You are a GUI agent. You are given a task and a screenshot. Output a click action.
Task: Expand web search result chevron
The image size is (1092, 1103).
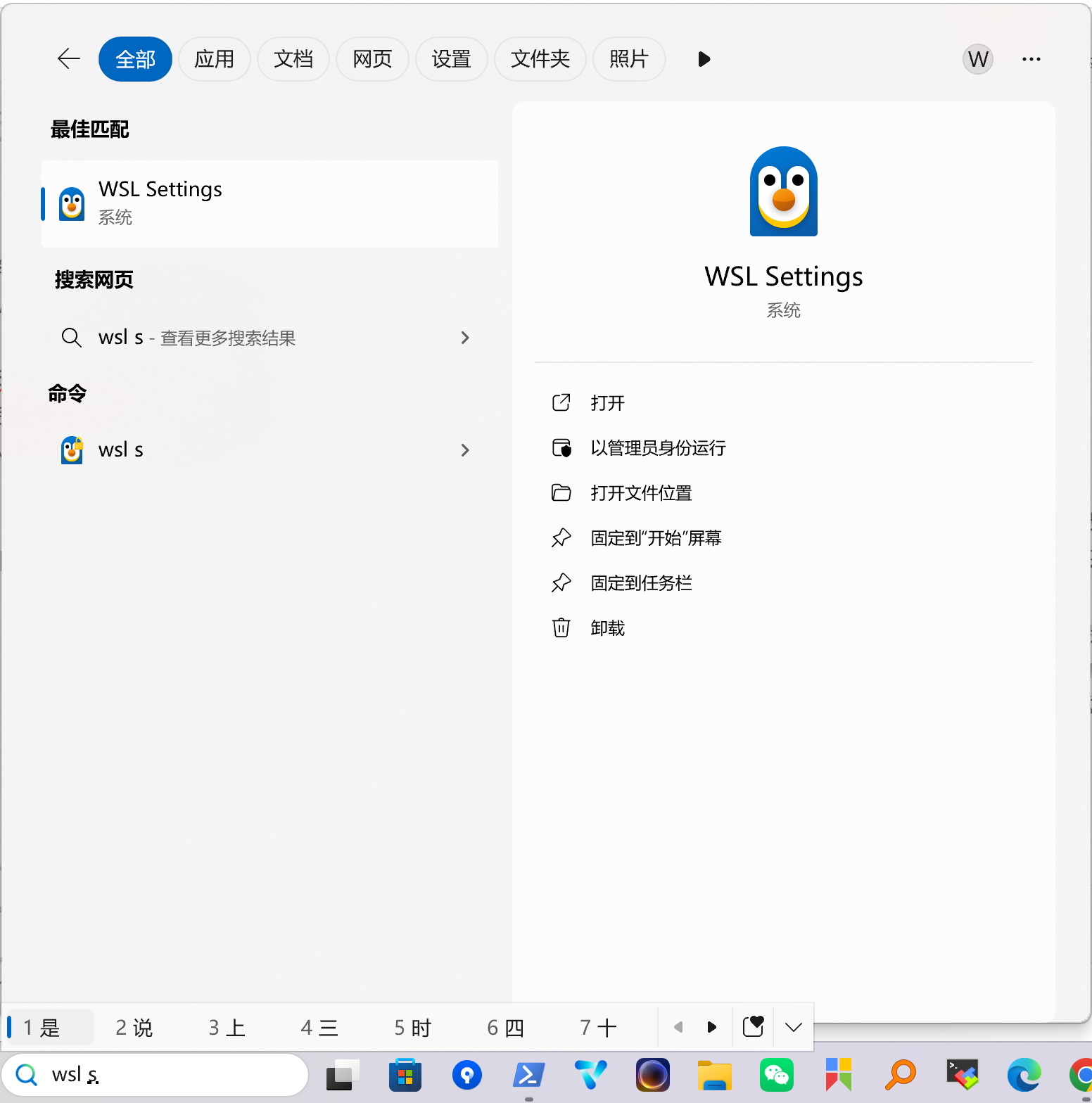[465, 338]
